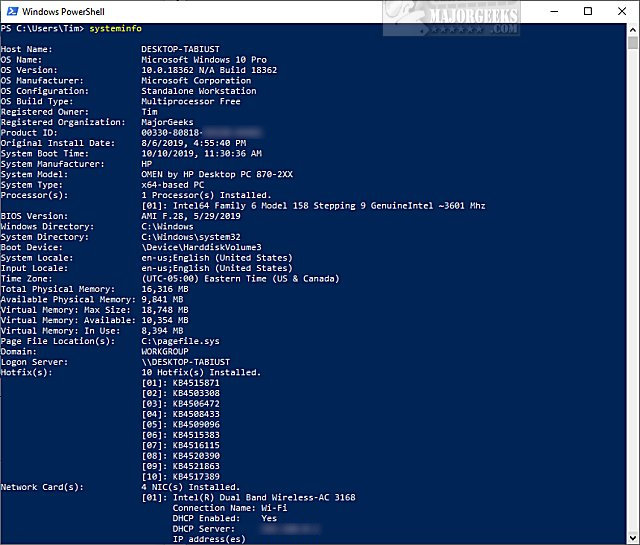The image size is (640, 545).
Task: Click the WORKGROUP domain value
Action: [x=165, y=351]
